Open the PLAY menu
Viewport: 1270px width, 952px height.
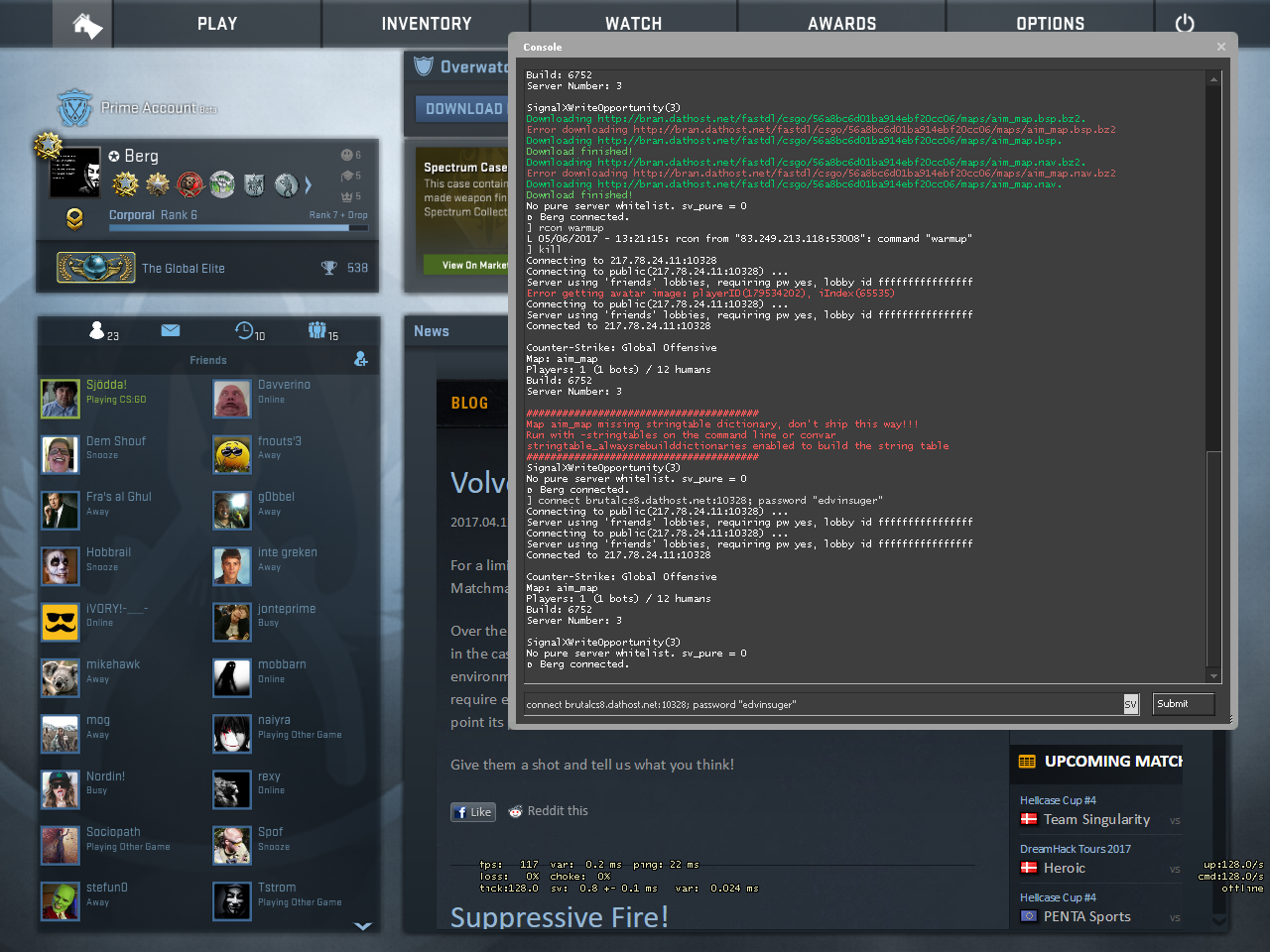pos(216,24)
